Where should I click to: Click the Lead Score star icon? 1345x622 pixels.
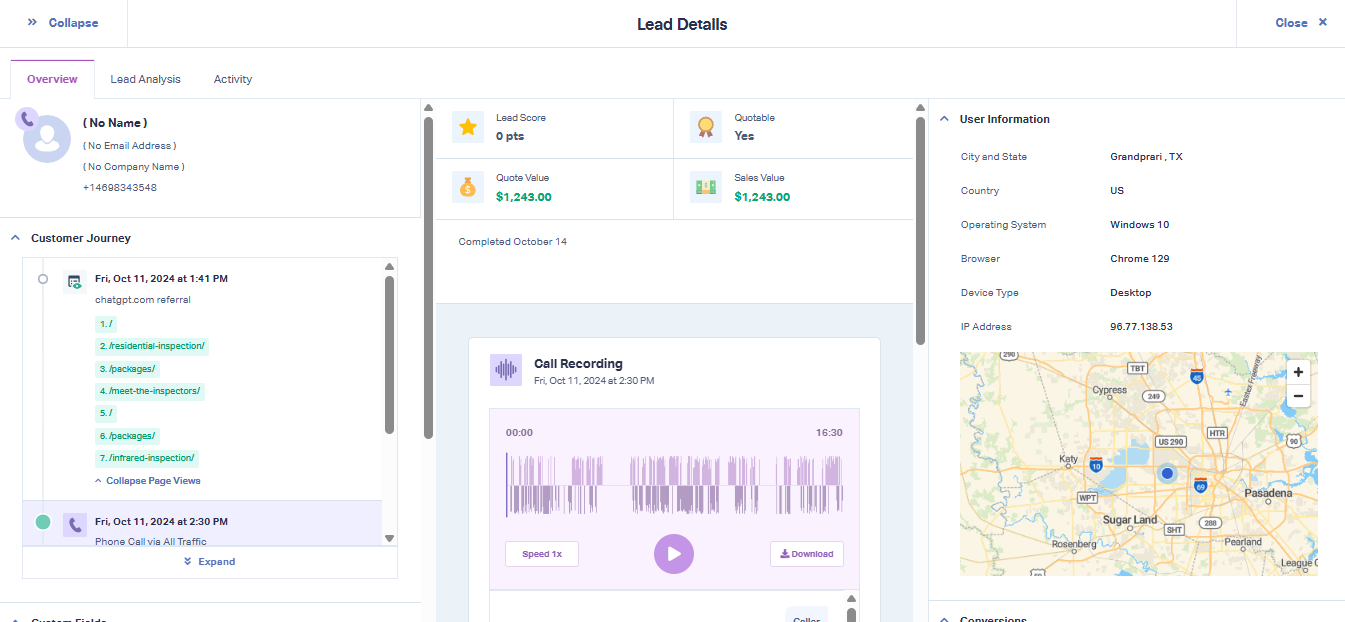pyautogui.click(x=468, y=127)
